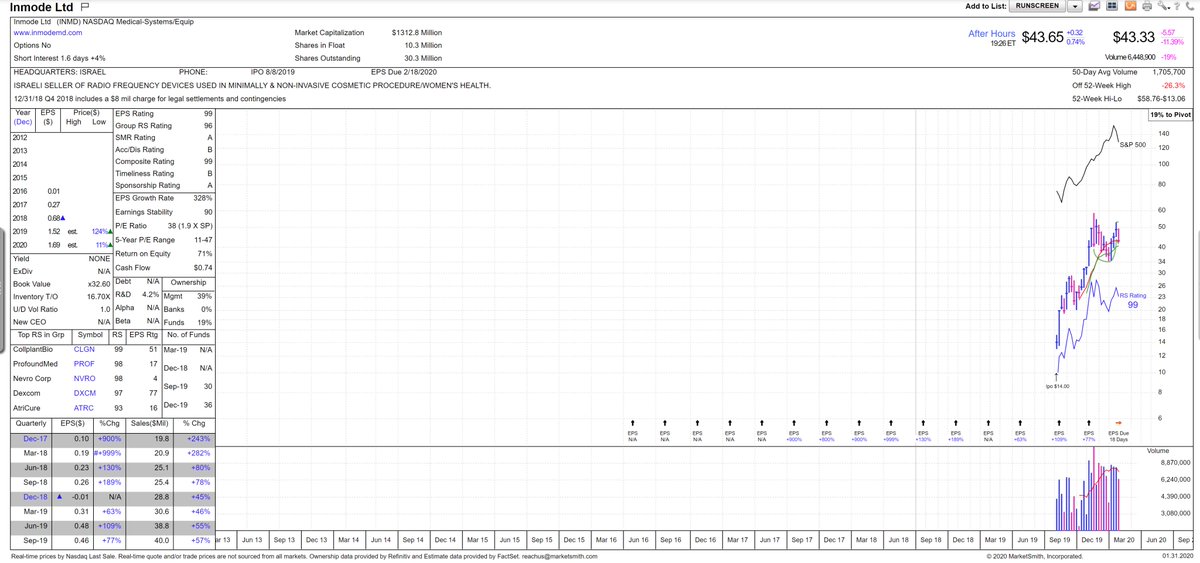Click the CollplantBio group row name
Image resolution: width=1200 pixels, height=563 pixels.
click(34, 349)
